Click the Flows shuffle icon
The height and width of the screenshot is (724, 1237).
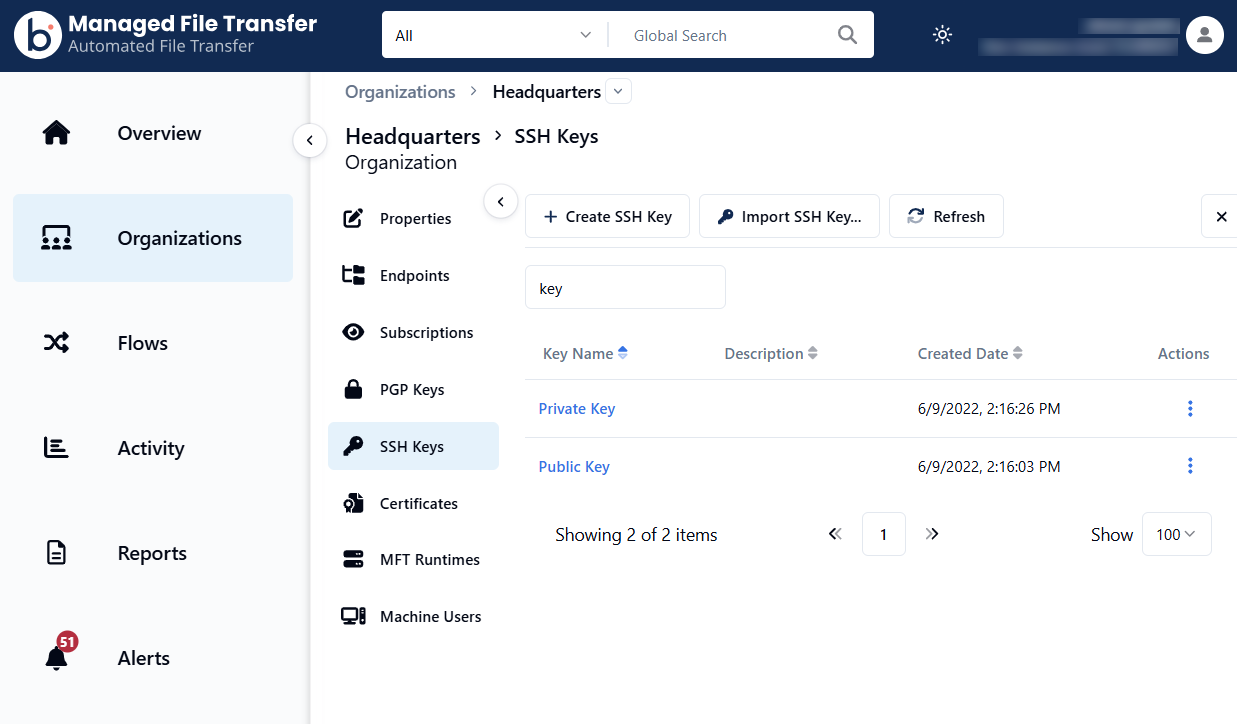(56, 343)
